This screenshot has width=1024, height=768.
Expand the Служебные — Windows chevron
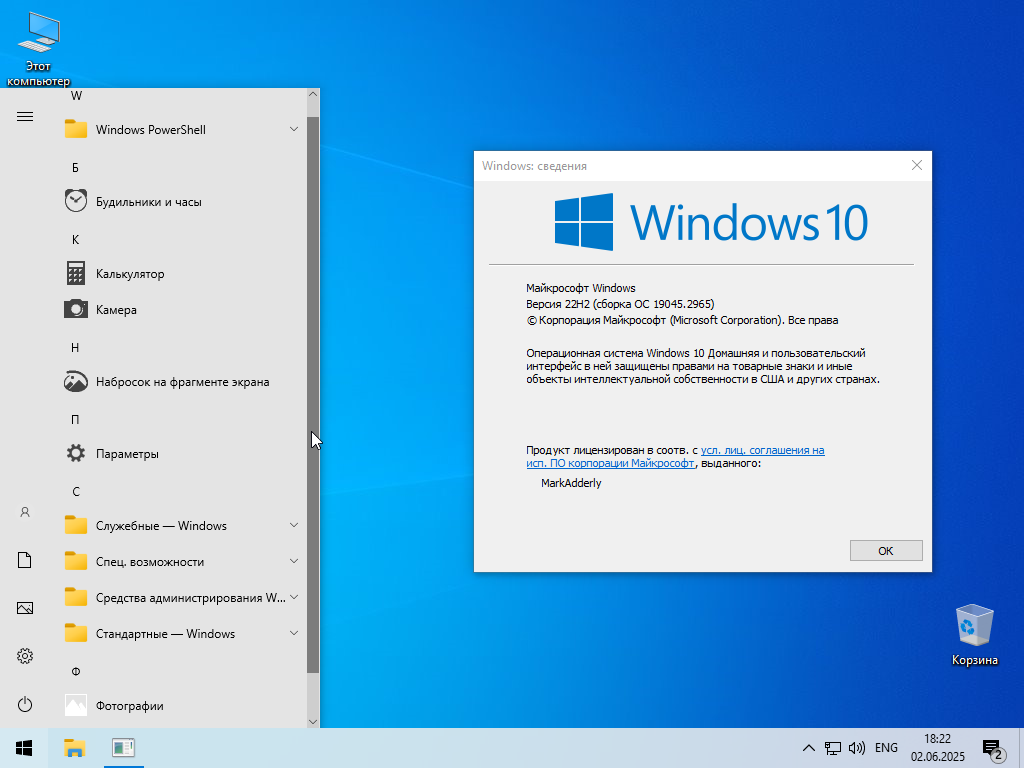[x=294, y=525]
